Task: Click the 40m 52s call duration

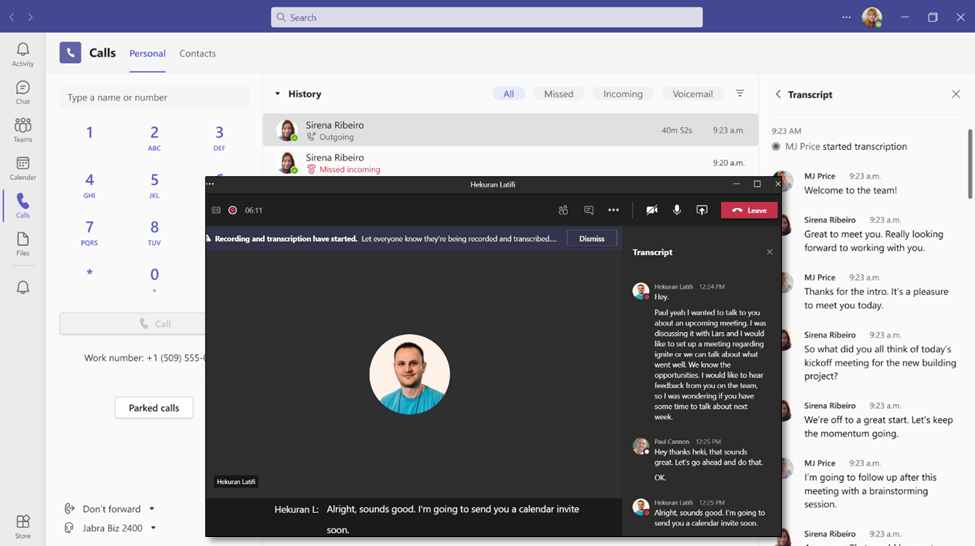Action: pos(677,130)
